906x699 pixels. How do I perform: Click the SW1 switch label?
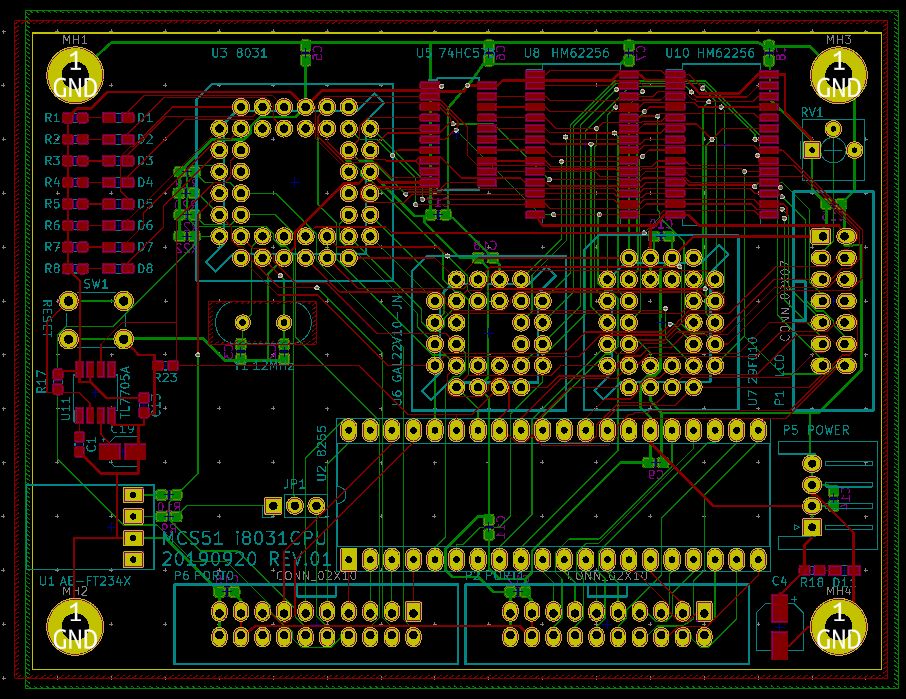[95, 284]
